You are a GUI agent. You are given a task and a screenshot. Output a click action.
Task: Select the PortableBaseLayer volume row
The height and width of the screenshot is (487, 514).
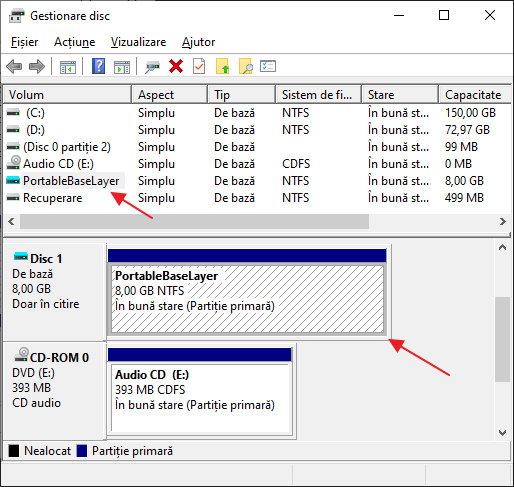point(257,181)
